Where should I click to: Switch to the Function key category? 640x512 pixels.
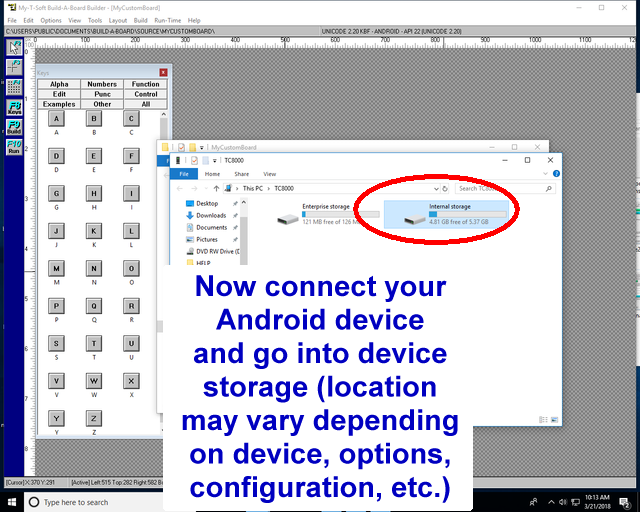point(146,85)
